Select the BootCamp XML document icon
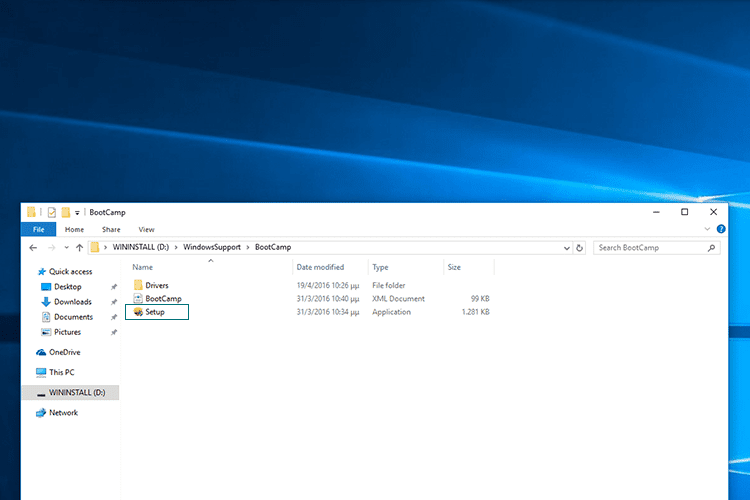This screenshot has height=500, width=750. 138,299
